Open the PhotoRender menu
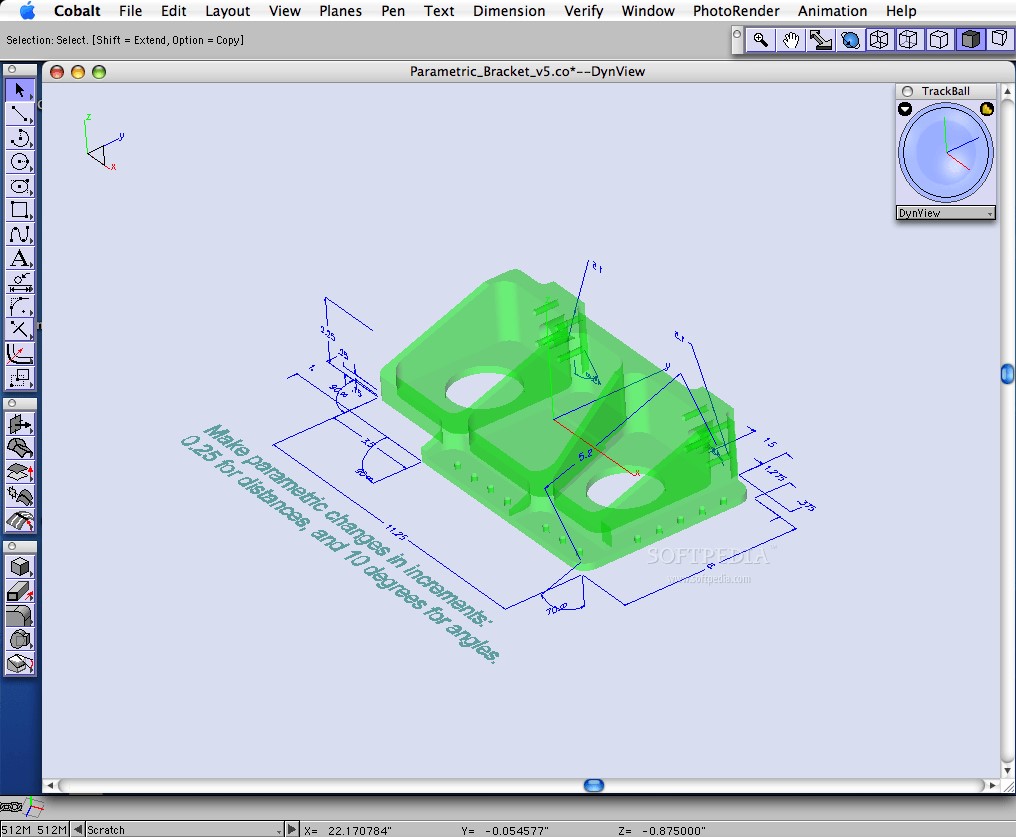This screenshot has width=1016, height=837. (x=735, y=11)
